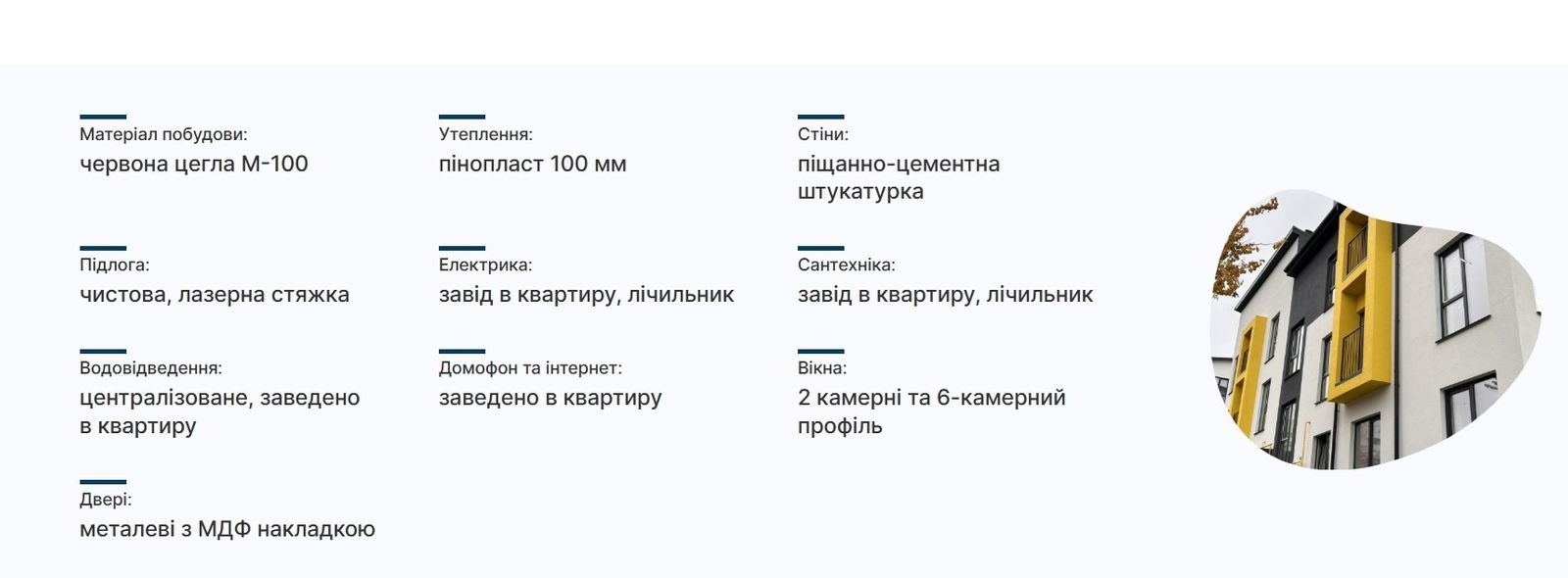The width and height of the screenshot is (1568, 578).
Task: Click the 'Сантехніка:' heading
Action: 847,265
